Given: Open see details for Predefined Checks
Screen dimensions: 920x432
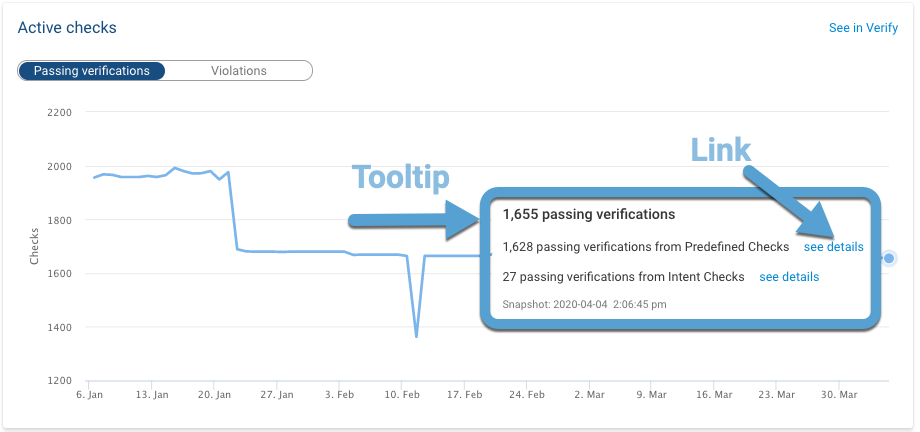Looking at the screenshot, I should (833, 246).
